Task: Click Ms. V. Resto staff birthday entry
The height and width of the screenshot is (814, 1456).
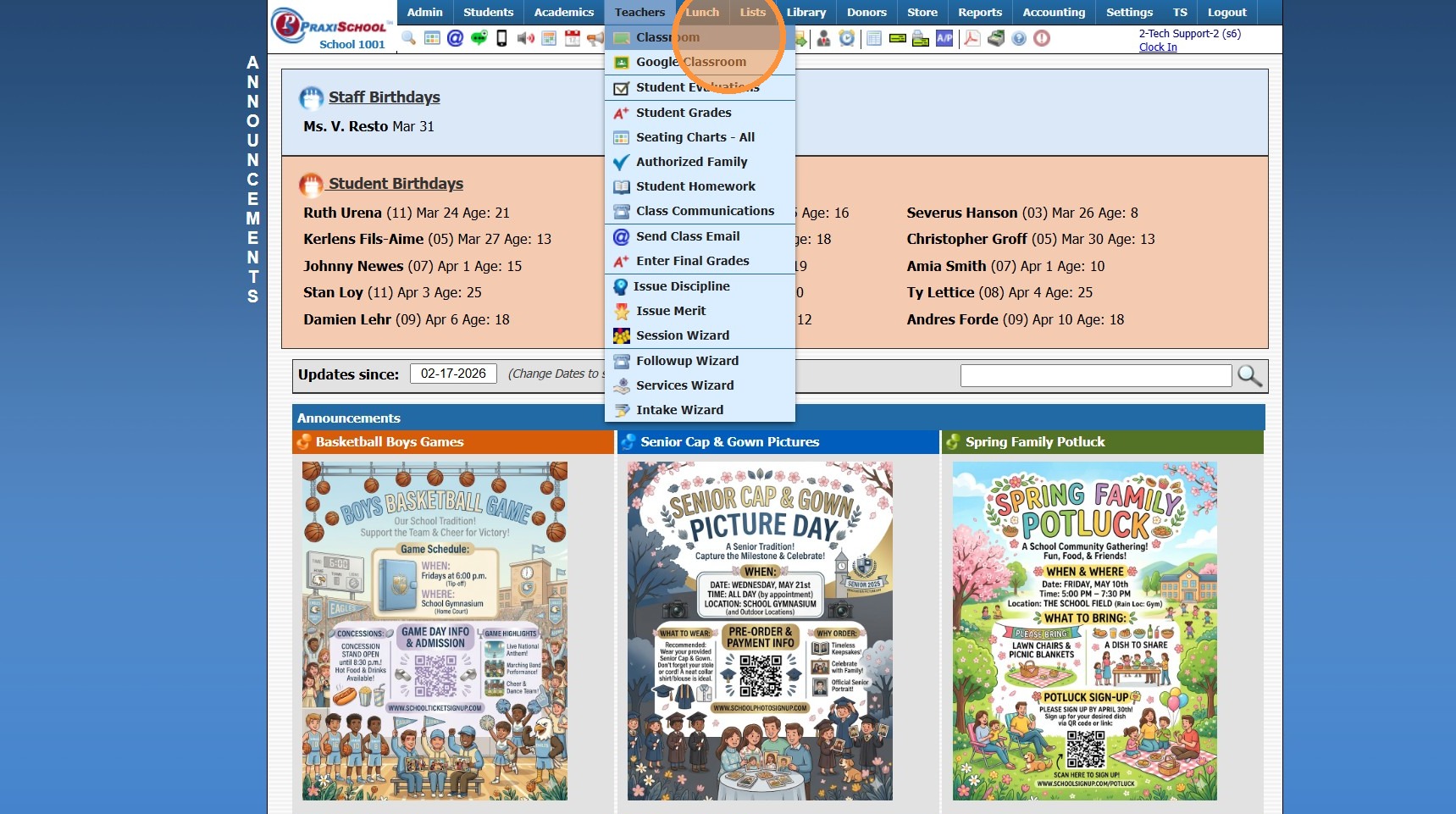Action: tap(368, 126)
